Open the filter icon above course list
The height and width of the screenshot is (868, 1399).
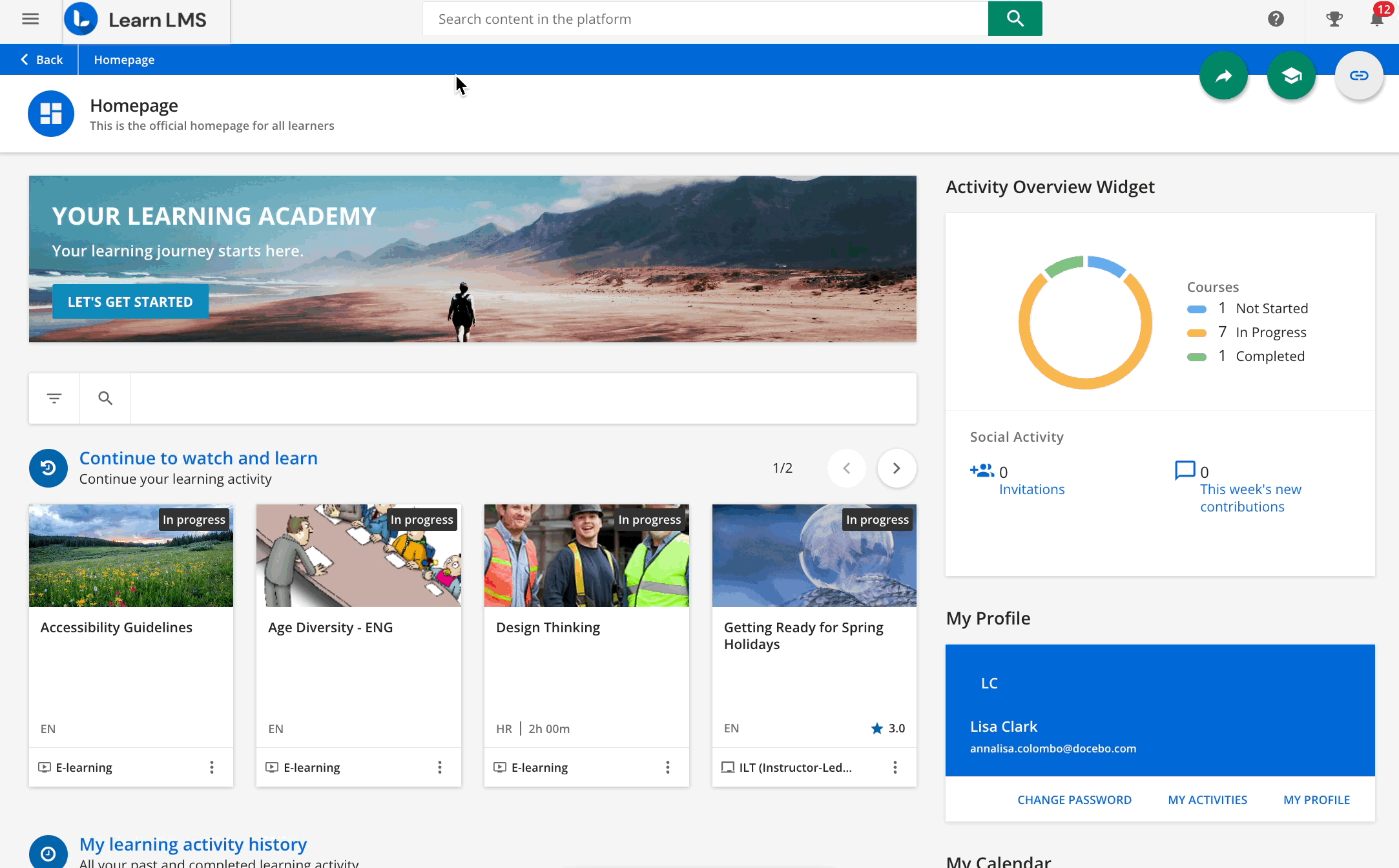click(54, 398)
